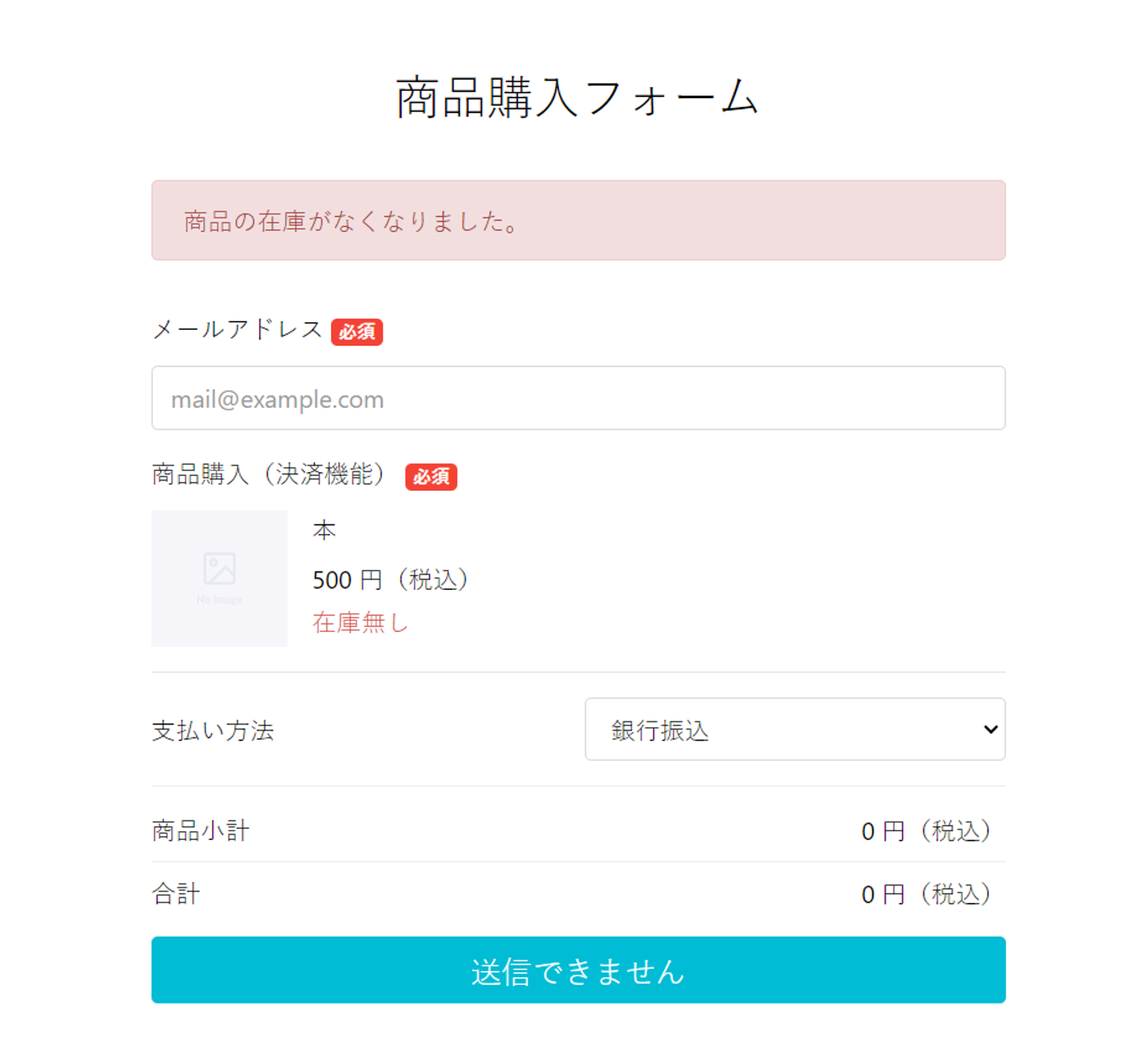Click the 必須 badge beside メールアドレス
Viewport: 1148px width, 1049px height.
[357, 332]
